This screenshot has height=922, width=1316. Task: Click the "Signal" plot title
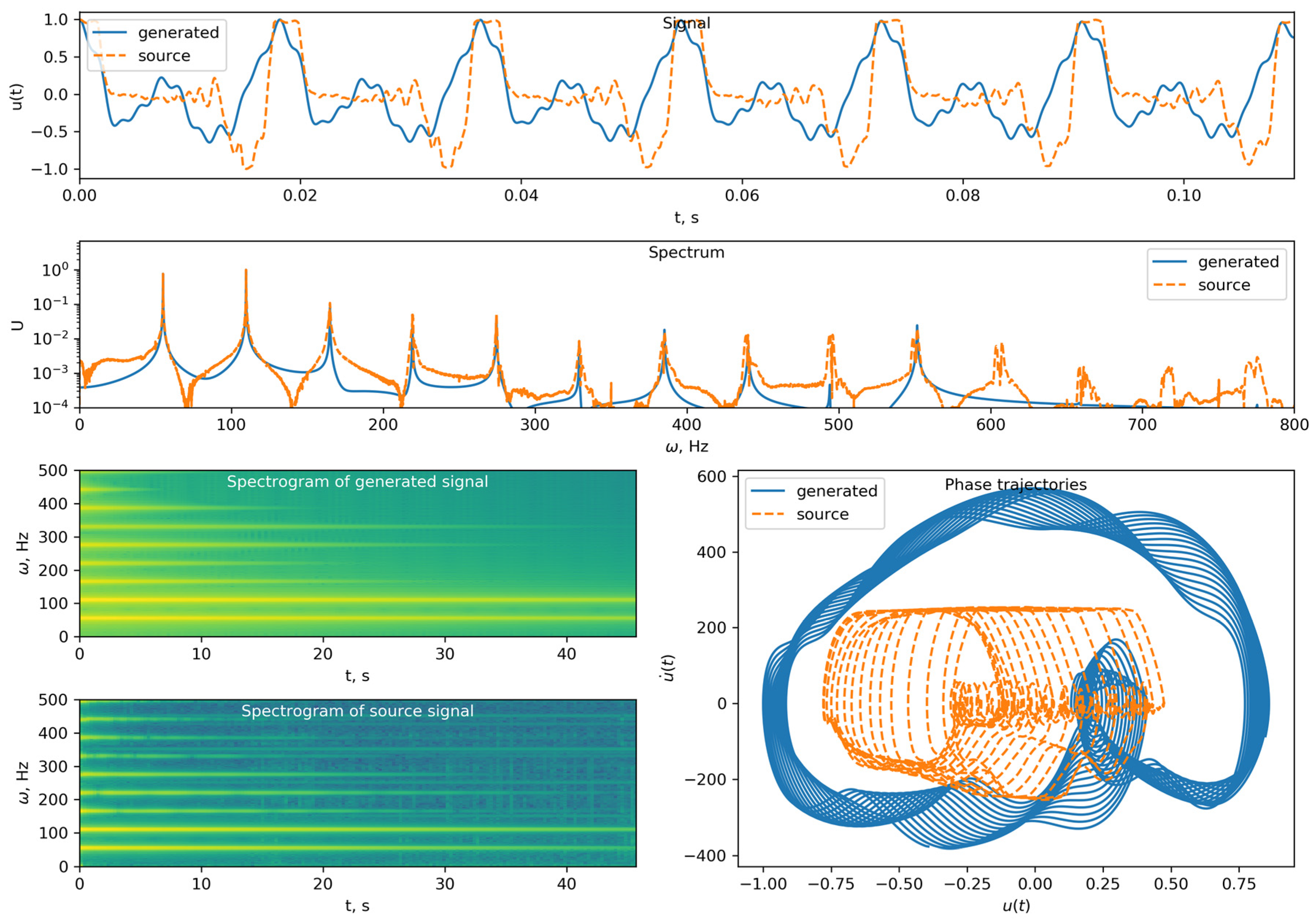[686, 23]
